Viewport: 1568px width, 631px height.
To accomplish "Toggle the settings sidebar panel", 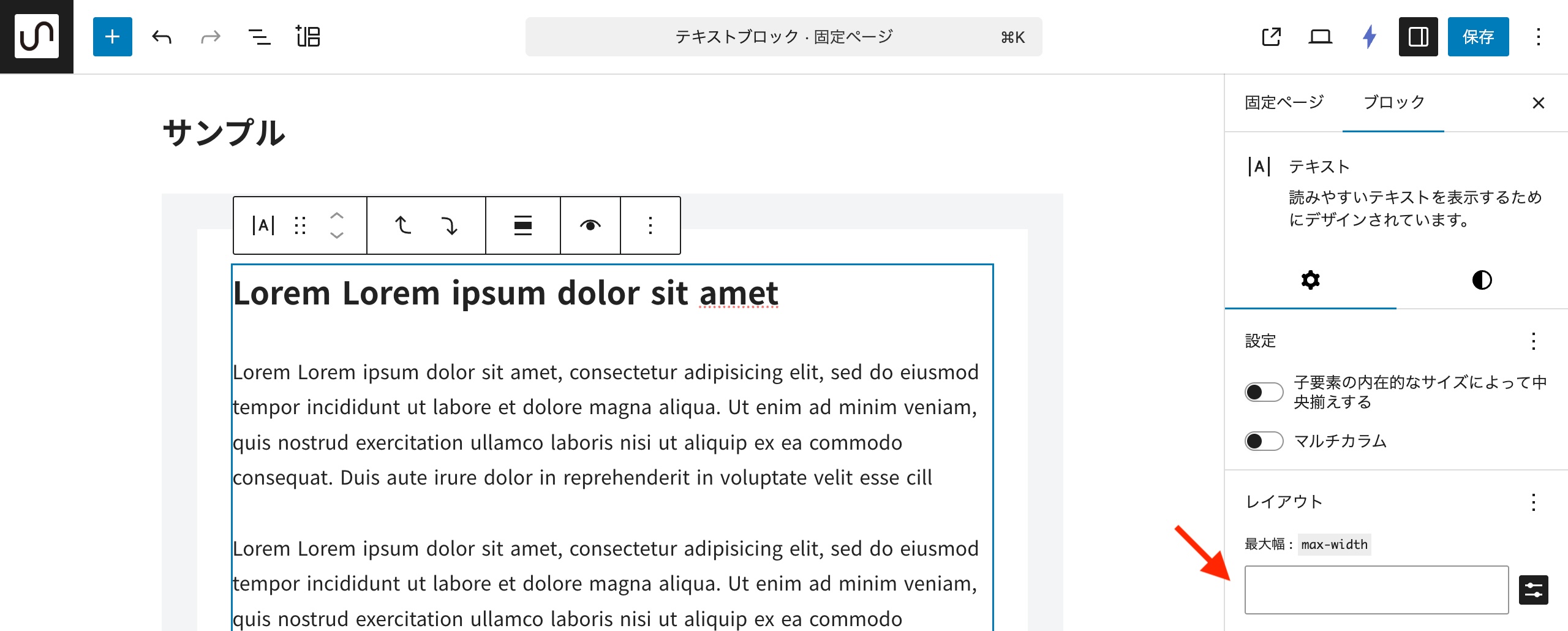I will tap(1418, 37).
